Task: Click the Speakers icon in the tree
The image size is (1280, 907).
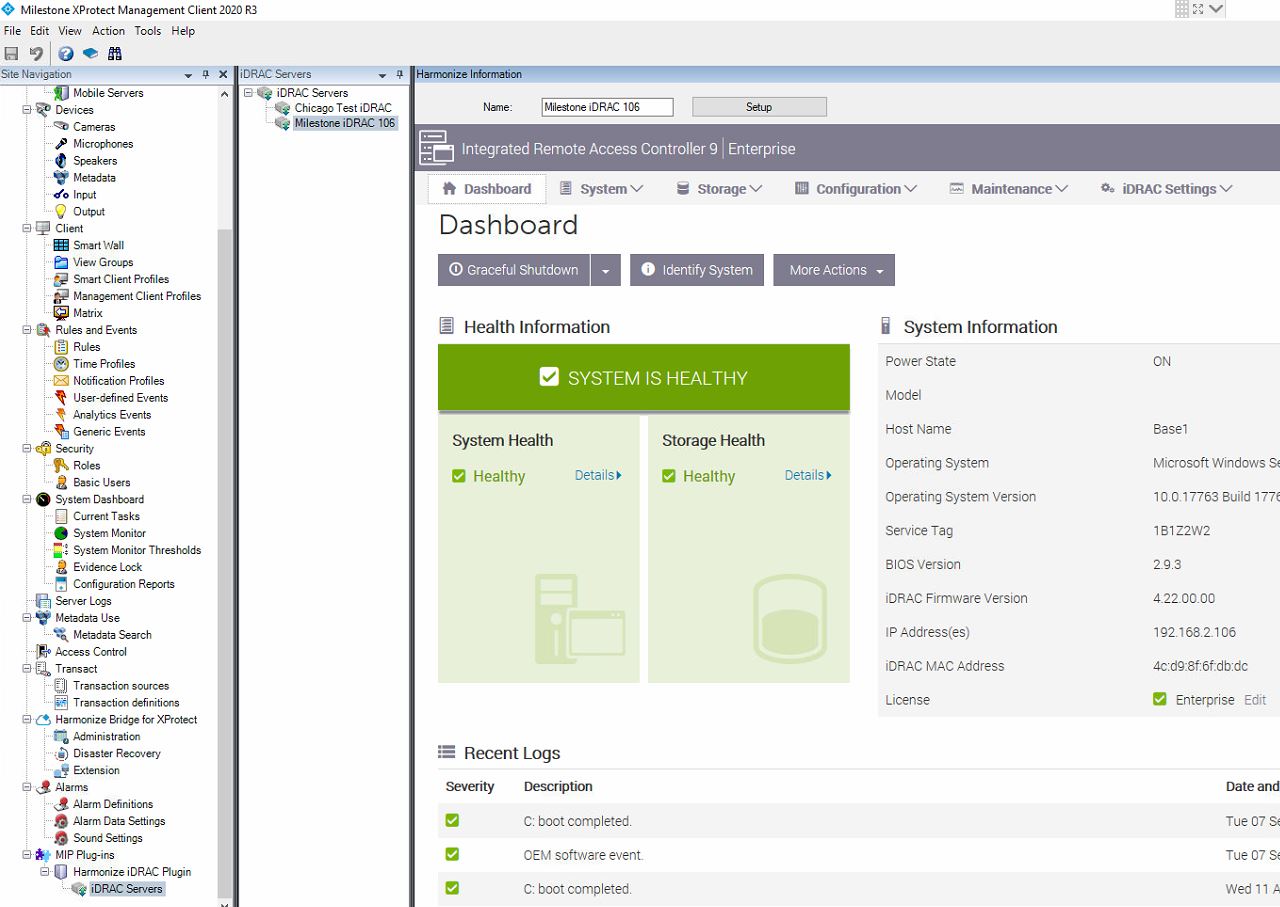Action: pos(62,161)
